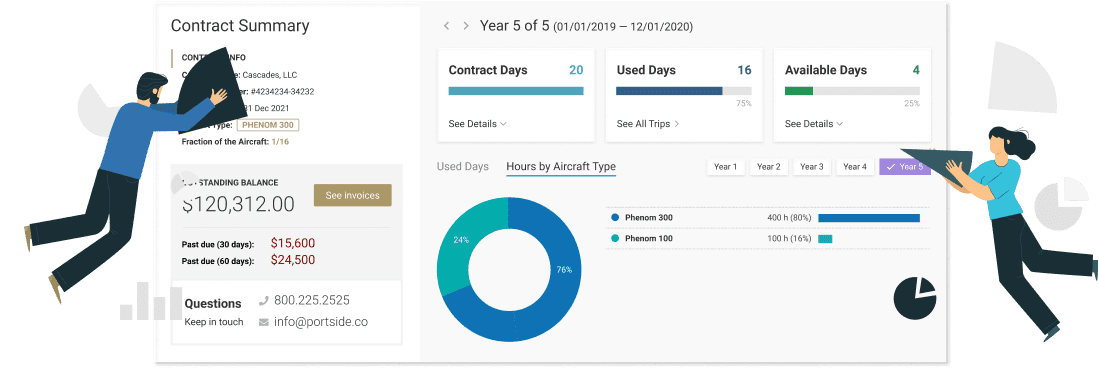Click the phone icon beside 800.225.2525
The height and width of the screenshot is (368, 1099).
(x=264, y=301)
